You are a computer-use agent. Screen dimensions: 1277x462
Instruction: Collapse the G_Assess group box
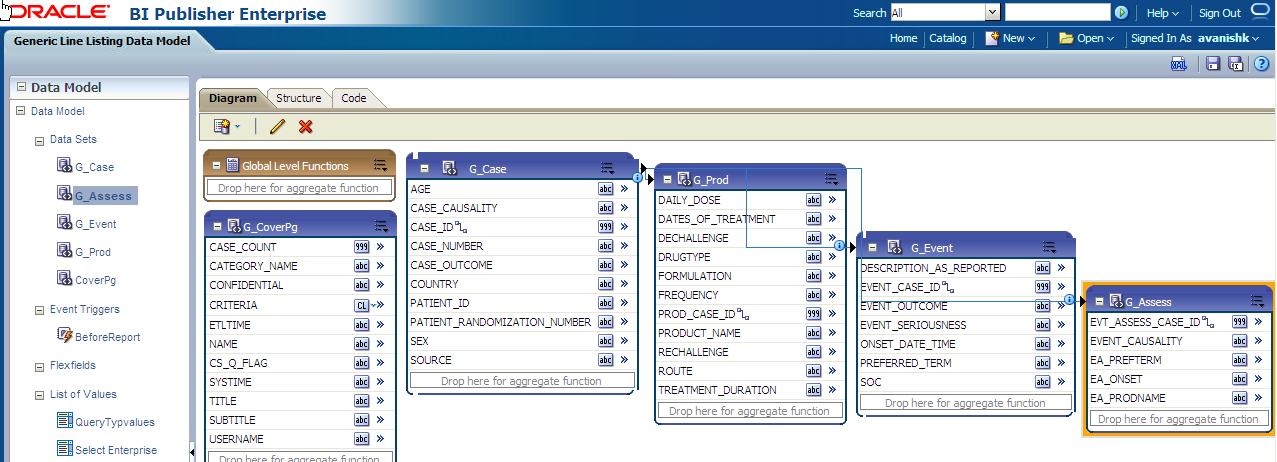[x=1100, y=302]
